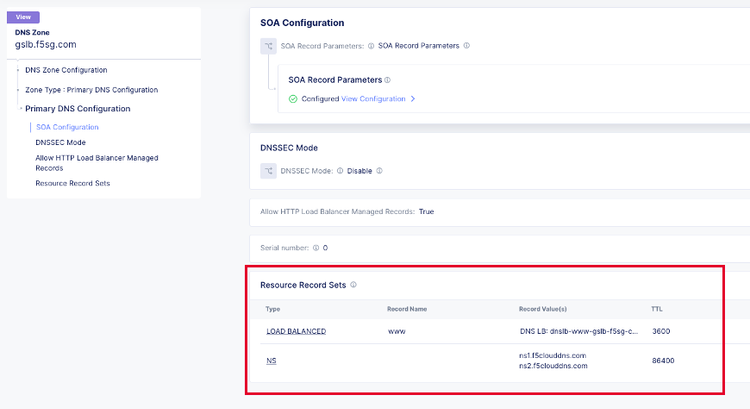This screenshot has height=409, width=750.
Task: Open the View Configuration link
Action: point(373,99)
